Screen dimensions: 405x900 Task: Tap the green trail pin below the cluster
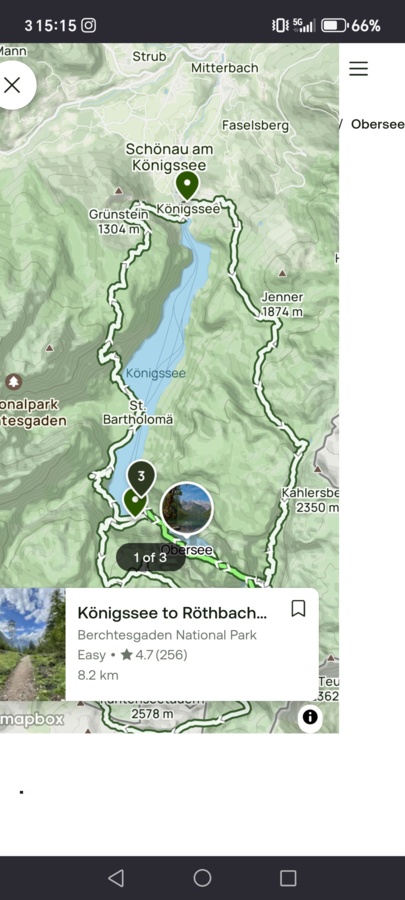pos(135,503)
